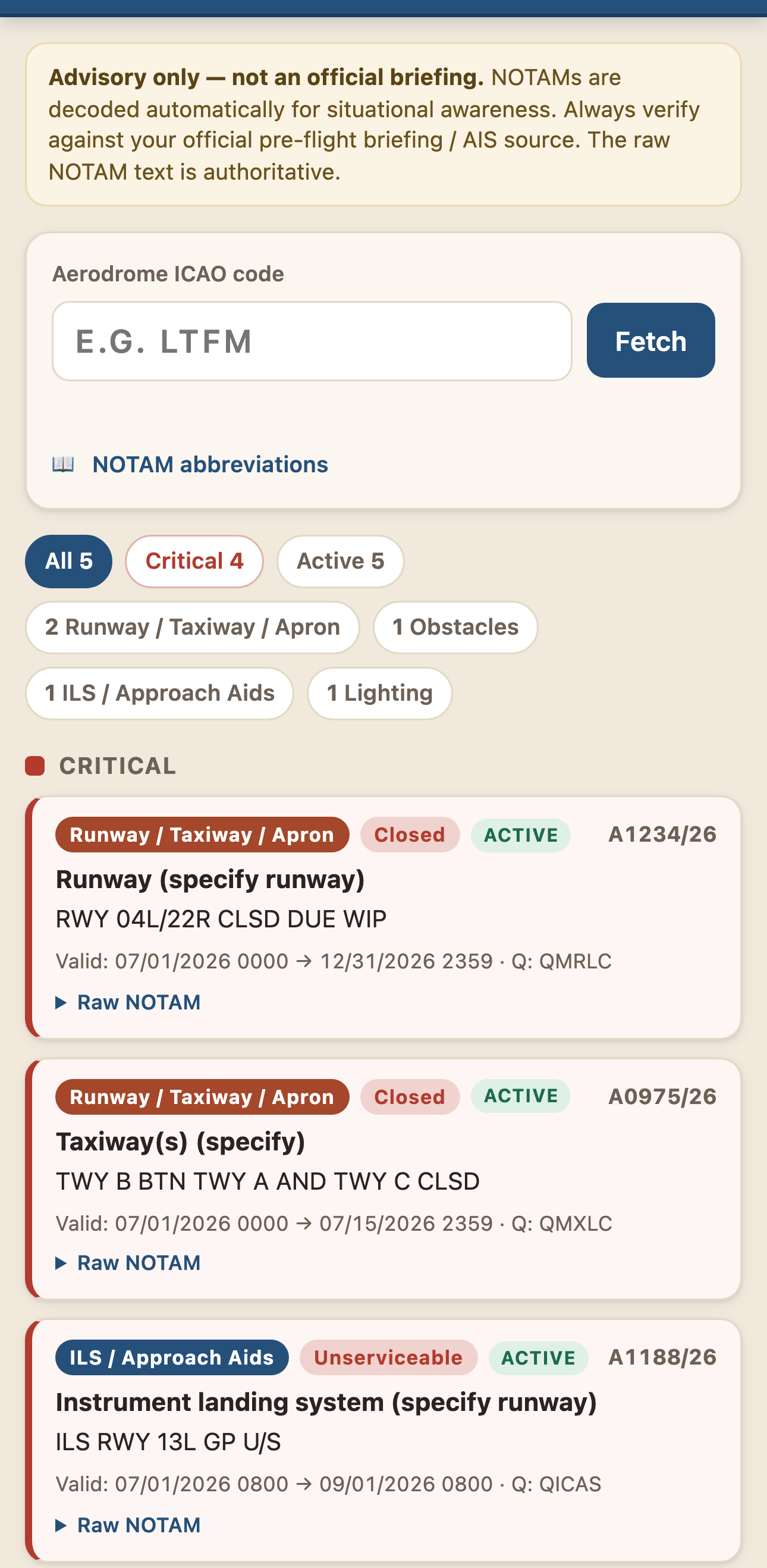
Task: Click the Fetch button
Action: coord(650,341)
